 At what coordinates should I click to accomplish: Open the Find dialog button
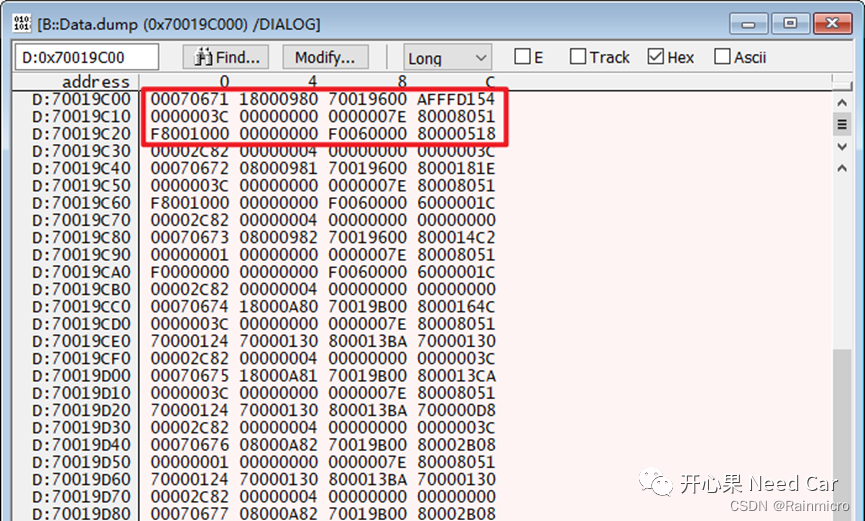click(x=226, y=57)
